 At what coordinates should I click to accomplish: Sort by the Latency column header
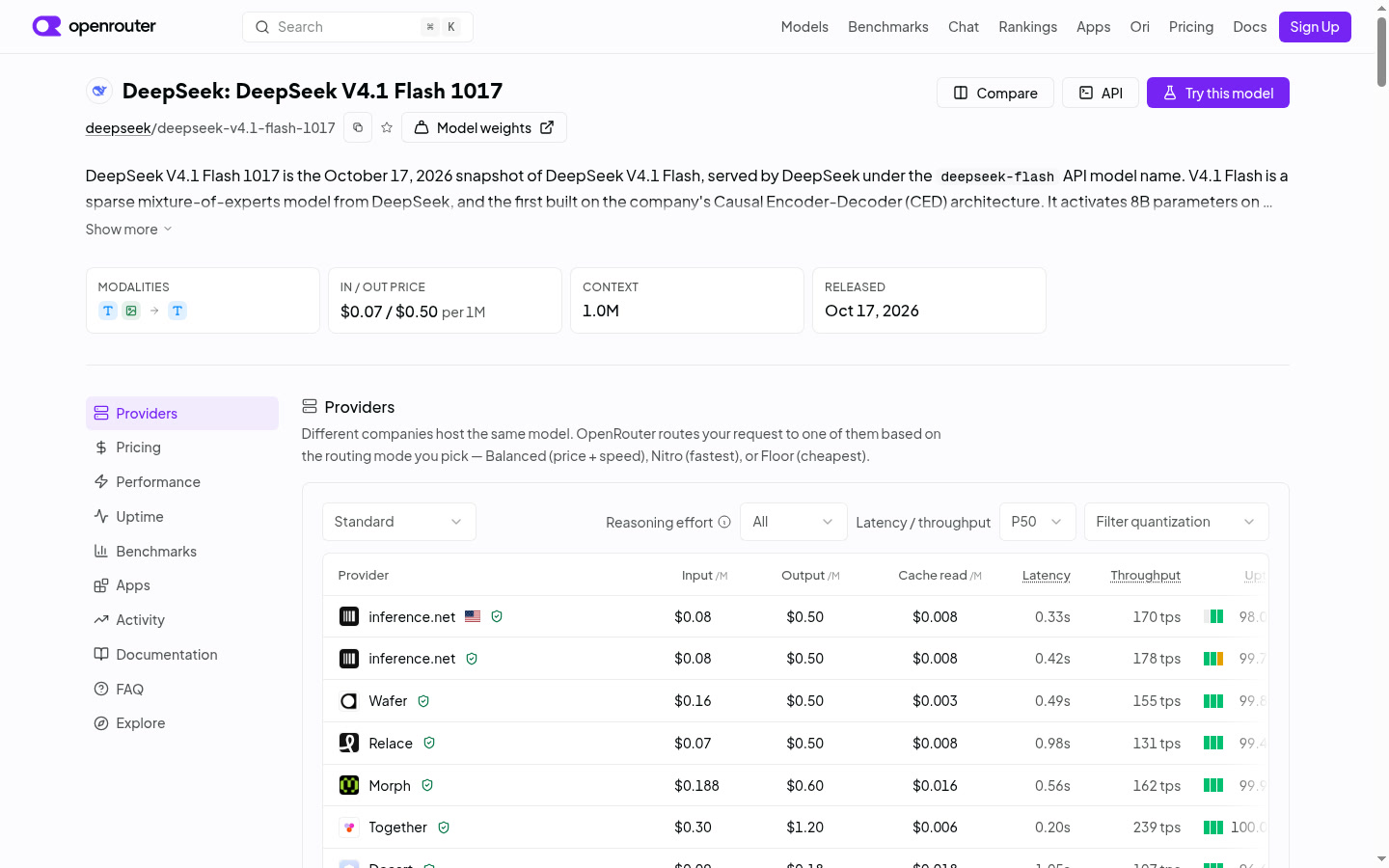click(x=1047, y=575)
